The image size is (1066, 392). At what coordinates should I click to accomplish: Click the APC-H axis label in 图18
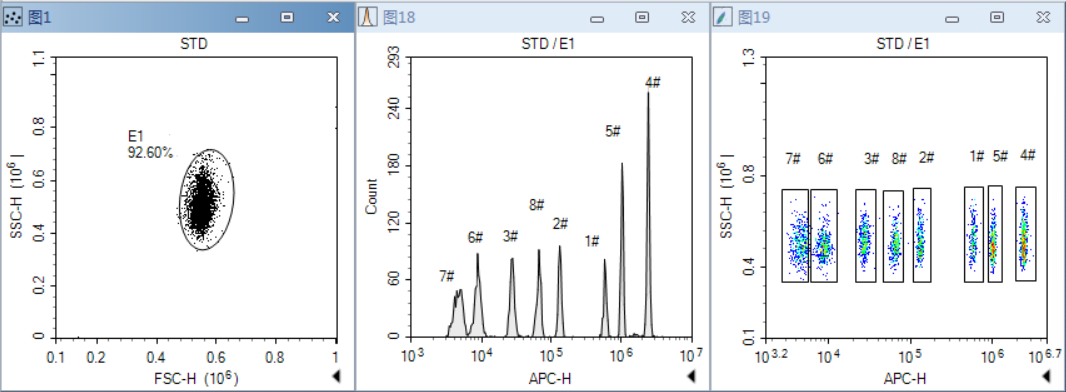coord(551,378)
